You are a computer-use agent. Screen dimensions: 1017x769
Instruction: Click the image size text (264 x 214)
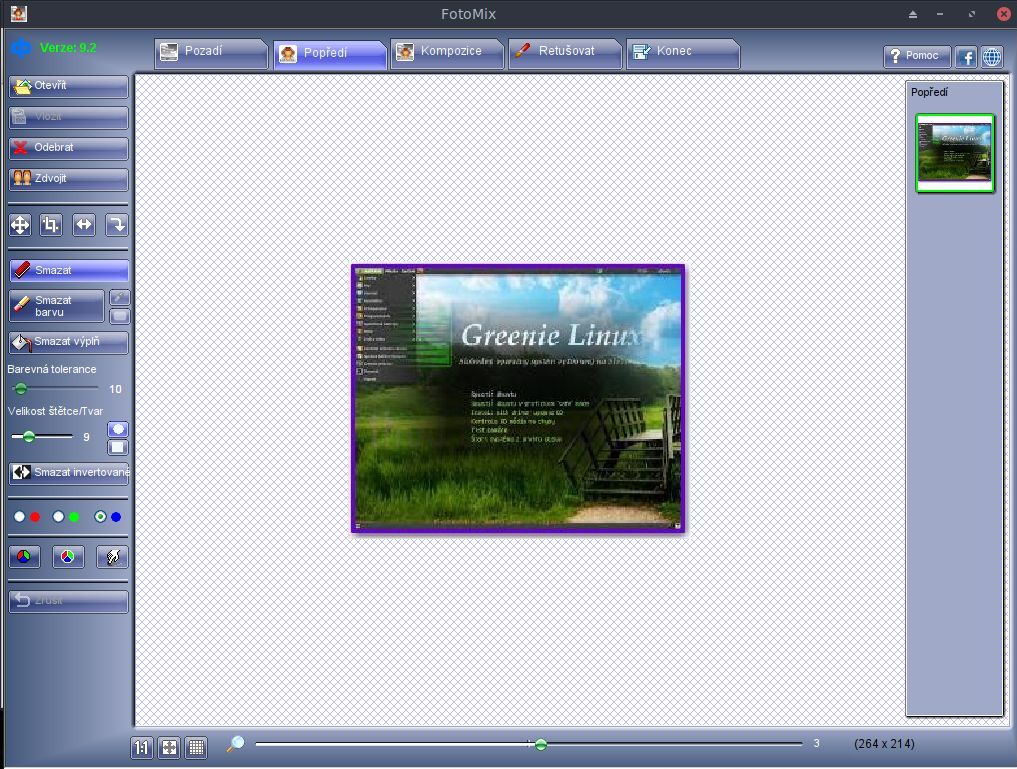[884, 744]
